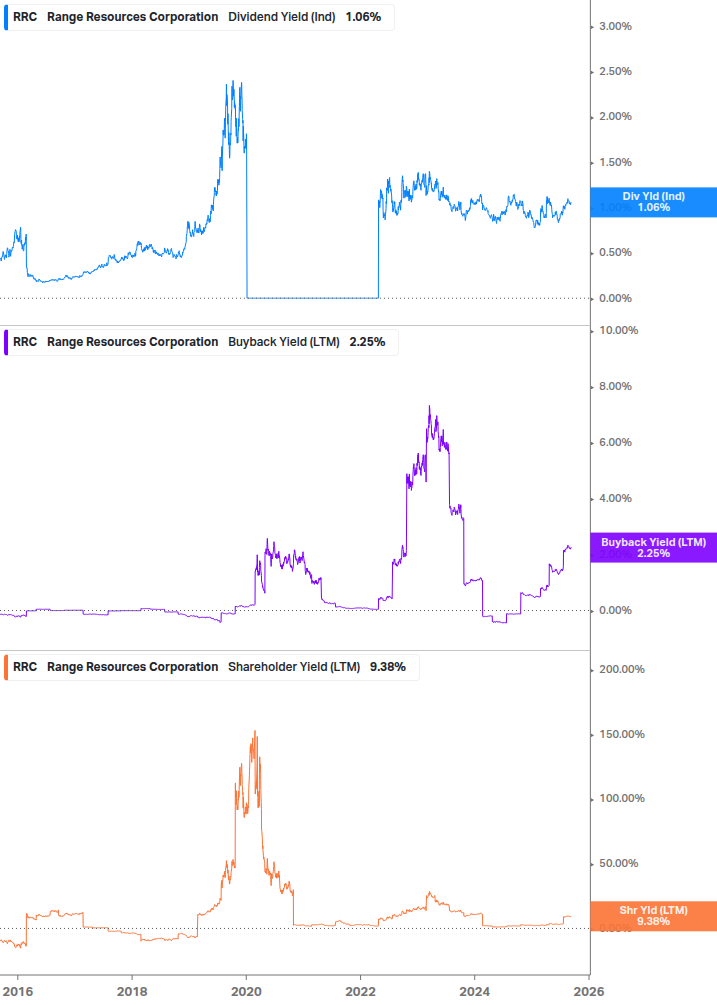Click the 200.00% tick on shareholder yield axis
The height and width of the screenshot is (1005, 717).
pos(622,669)
